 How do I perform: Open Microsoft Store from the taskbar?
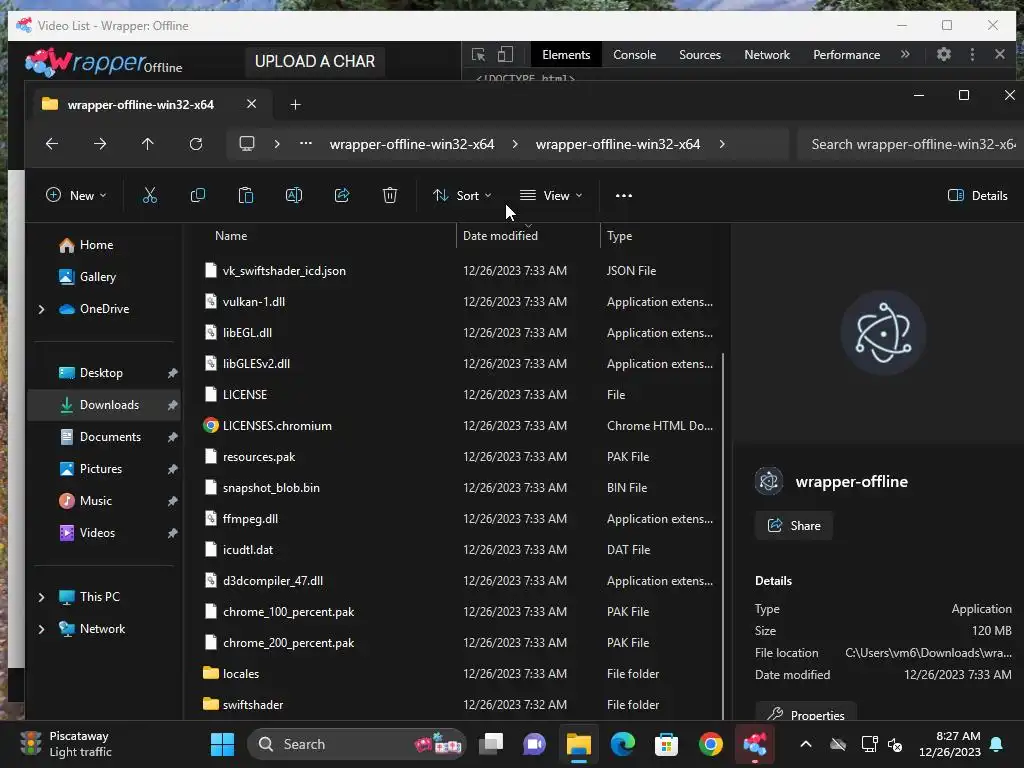tap(666, 744)
